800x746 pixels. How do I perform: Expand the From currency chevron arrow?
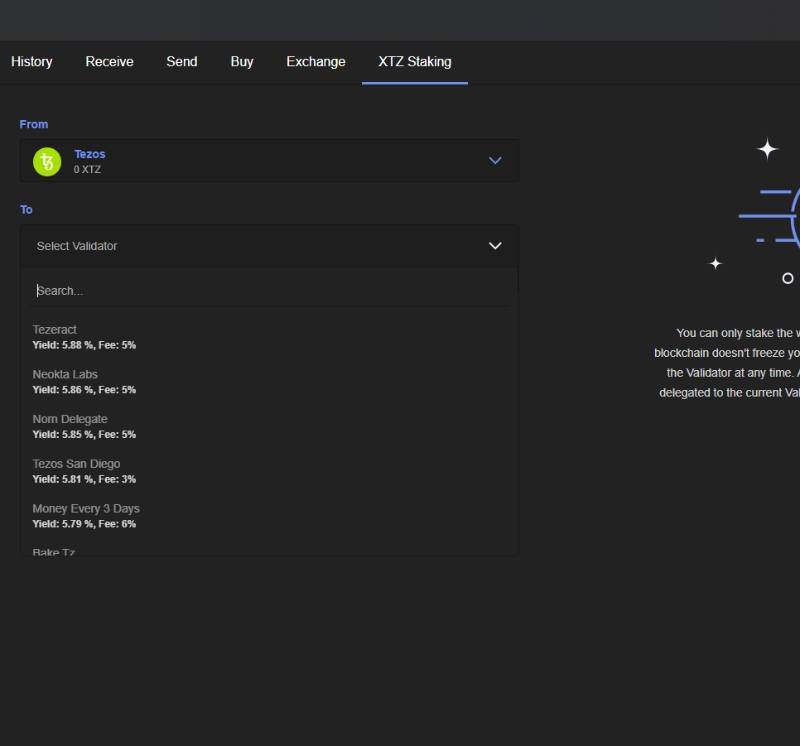(494, 161)
